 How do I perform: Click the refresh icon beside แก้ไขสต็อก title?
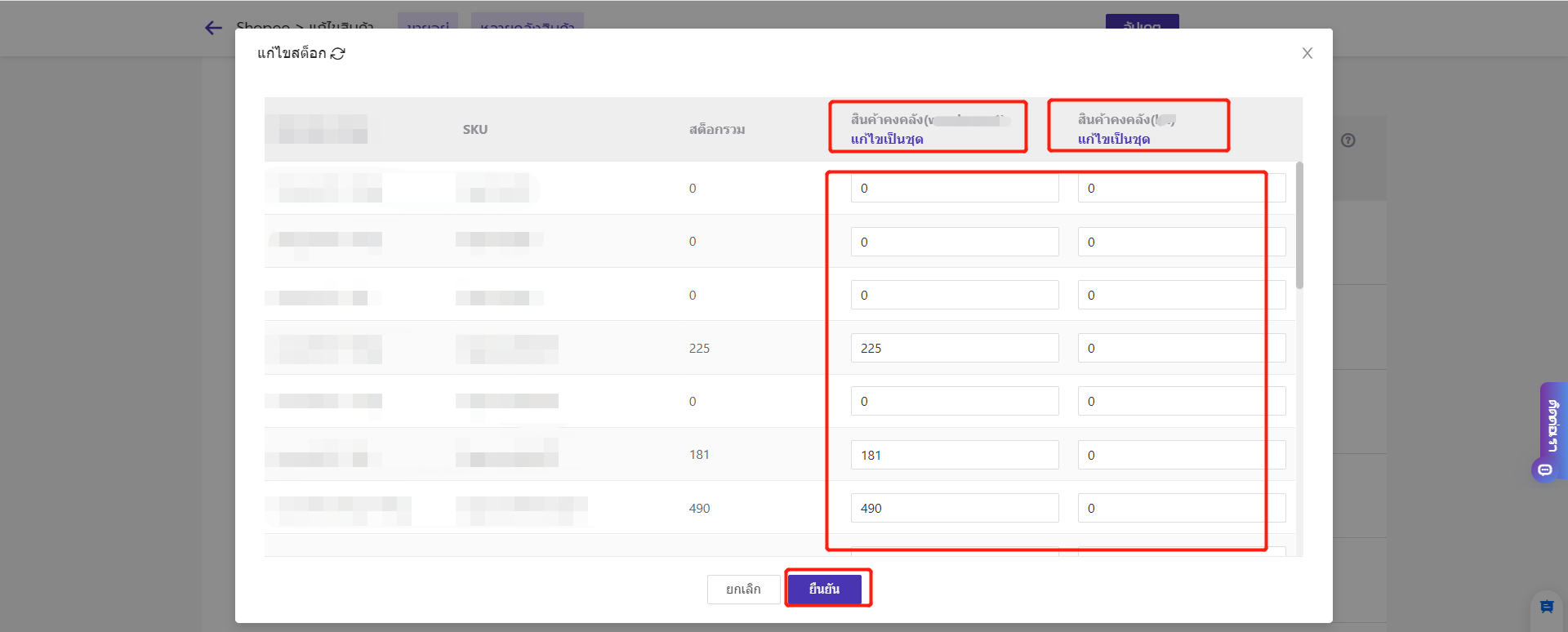[338, 54]
